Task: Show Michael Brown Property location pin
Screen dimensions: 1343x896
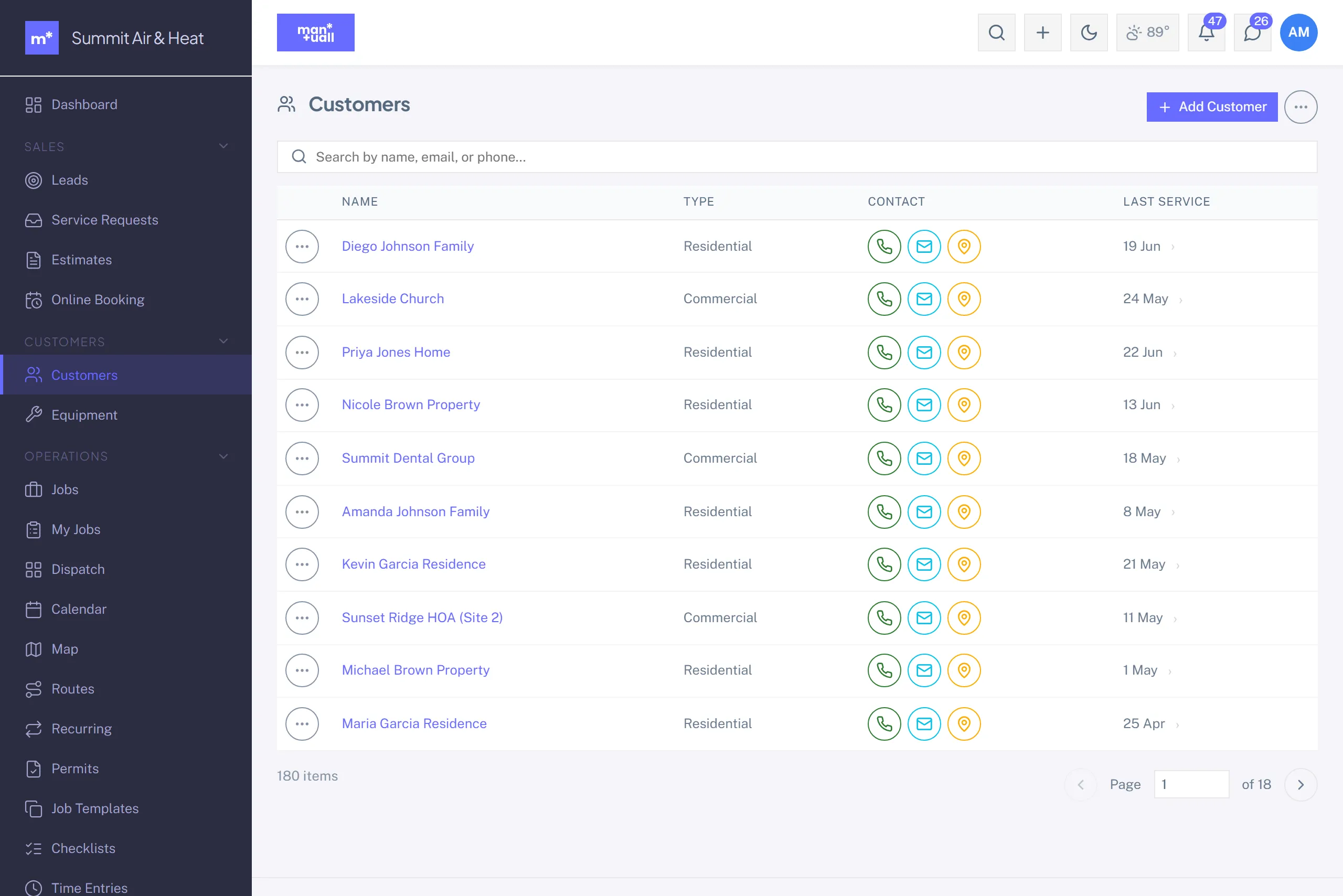Action: (x=964, y=670)
